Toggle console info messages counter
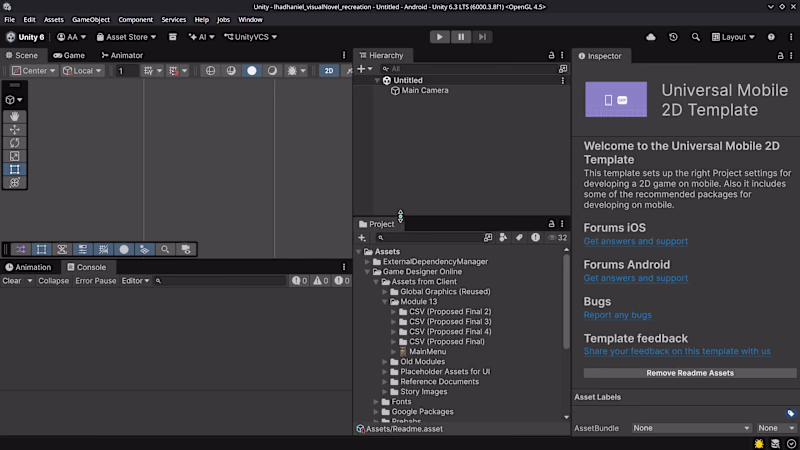This screenshot has height=450, width=800. coord(299,281)
